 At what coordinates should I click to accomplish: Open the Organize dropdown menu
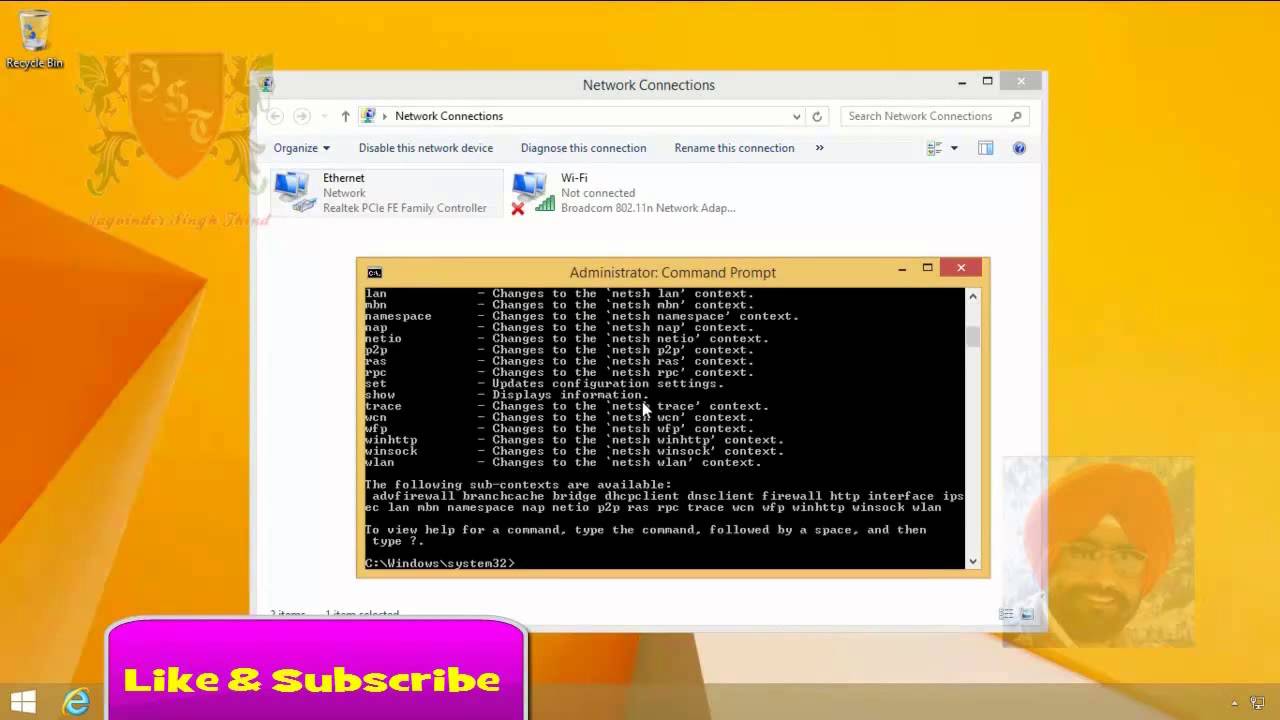click(x=301, y=148)
